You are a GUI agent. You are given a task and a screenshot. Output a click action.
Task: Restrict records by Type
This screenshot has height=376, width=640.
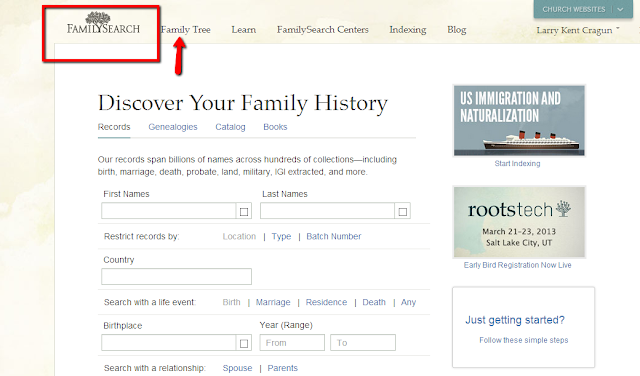click(x=281, y=236)
